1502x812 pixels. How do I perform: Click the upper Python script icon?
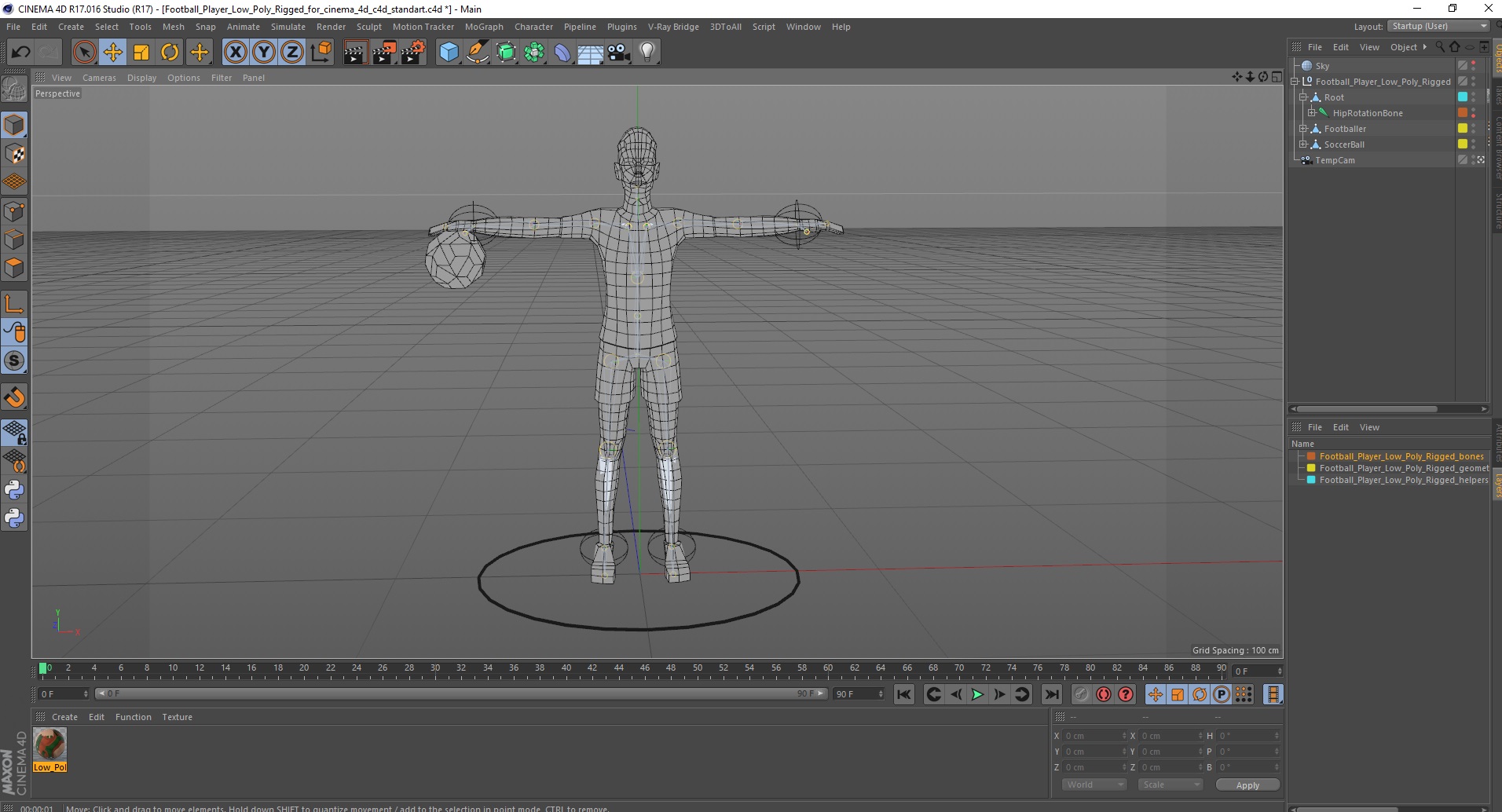[x=14, y=490]
